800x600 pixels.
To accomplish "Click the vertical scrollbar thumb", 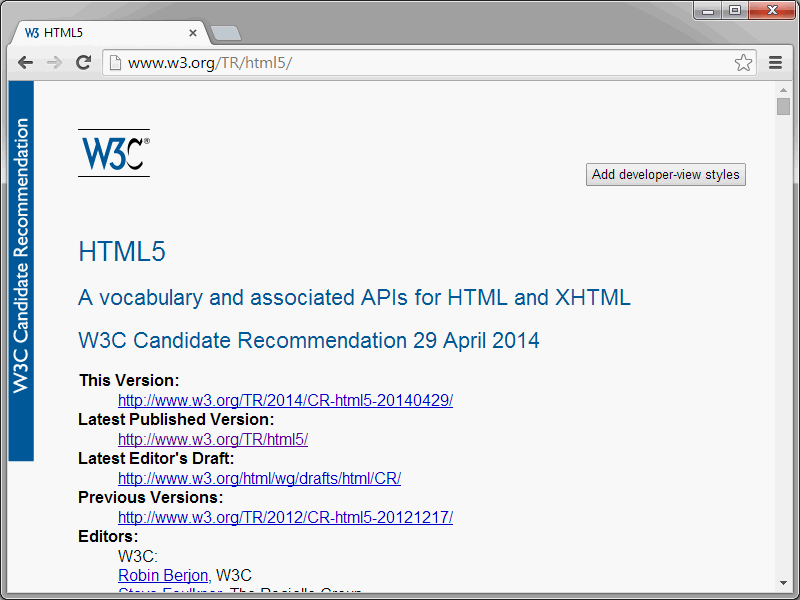I will (783, 107).
